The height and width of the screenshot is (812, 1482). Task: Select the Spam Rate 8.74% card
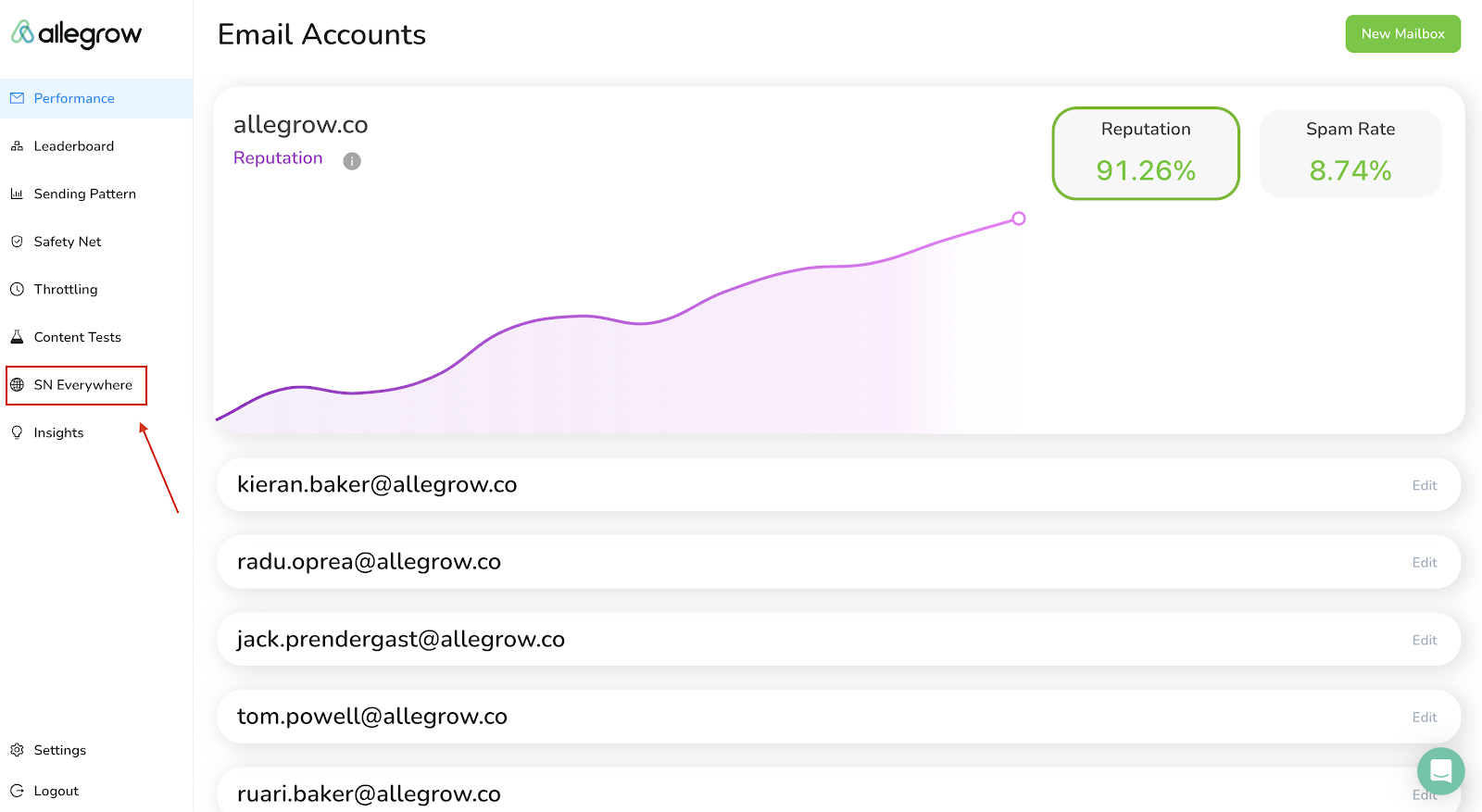pyautogui.click(x=1350, y=153)
